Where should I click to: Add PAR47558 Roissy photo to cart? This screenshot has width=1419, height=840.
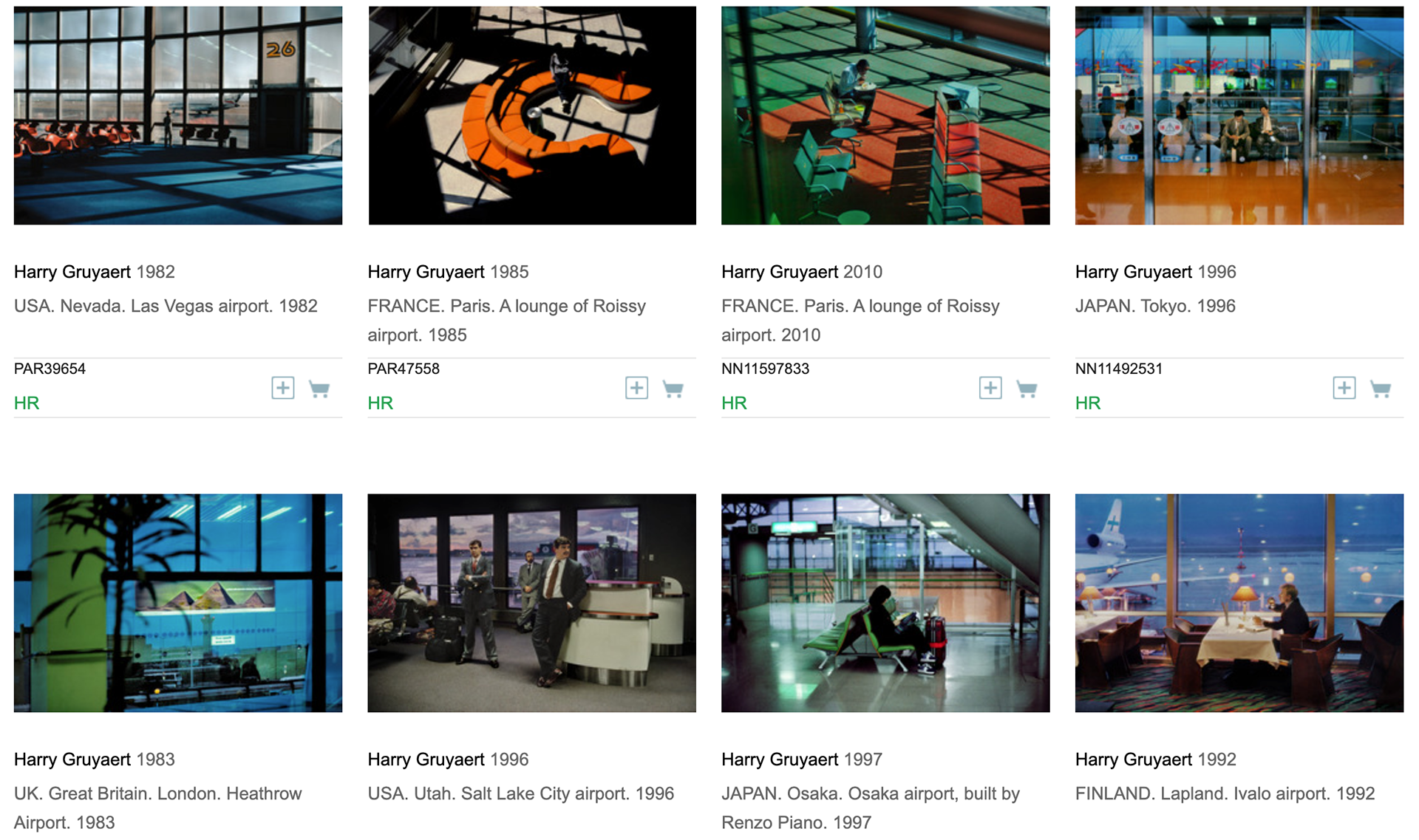673,389
